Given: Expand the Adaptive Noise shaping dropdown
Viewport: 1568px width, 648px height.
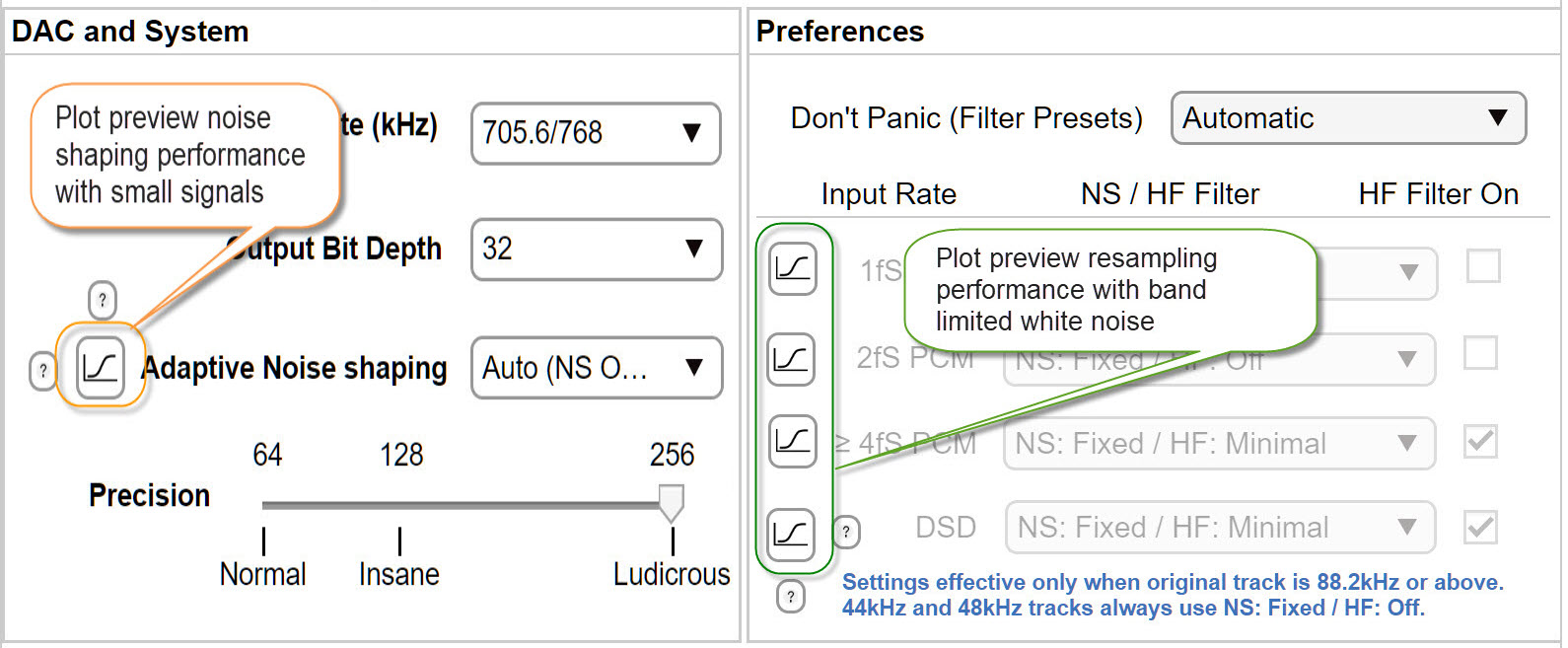Looking at the screenshot, I should tap(597, 368).
